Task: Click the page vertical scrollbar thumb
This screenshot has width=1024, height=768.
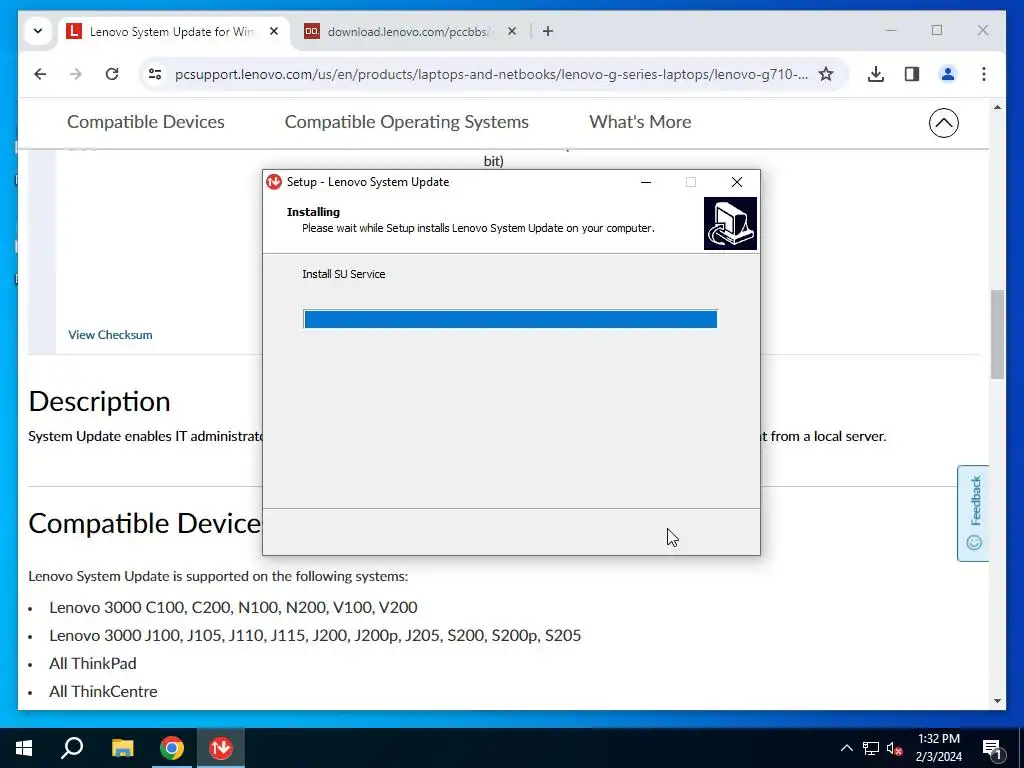Action: [x=997, y=334]
